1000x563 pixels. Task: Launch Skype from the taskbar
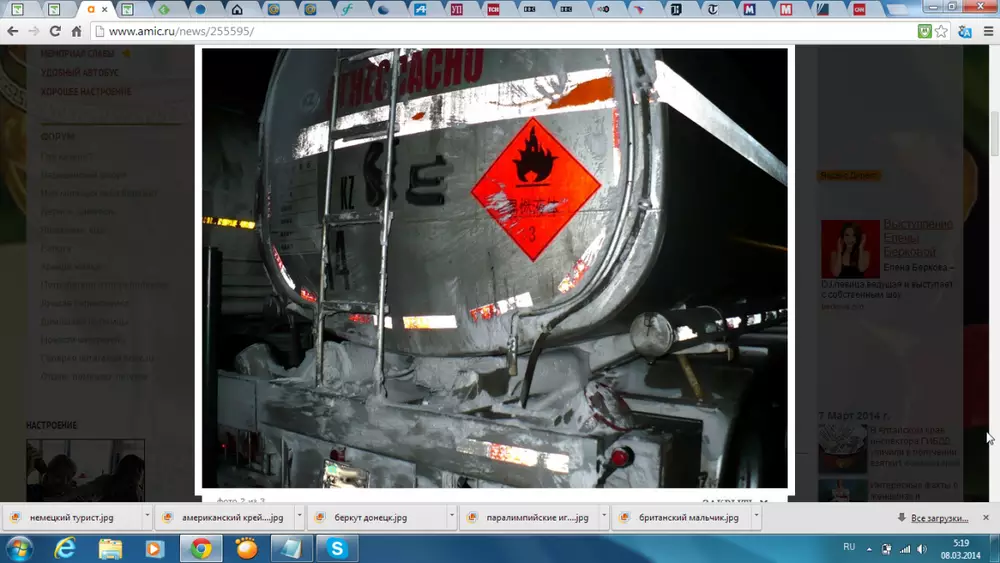(x=337, y=548)
